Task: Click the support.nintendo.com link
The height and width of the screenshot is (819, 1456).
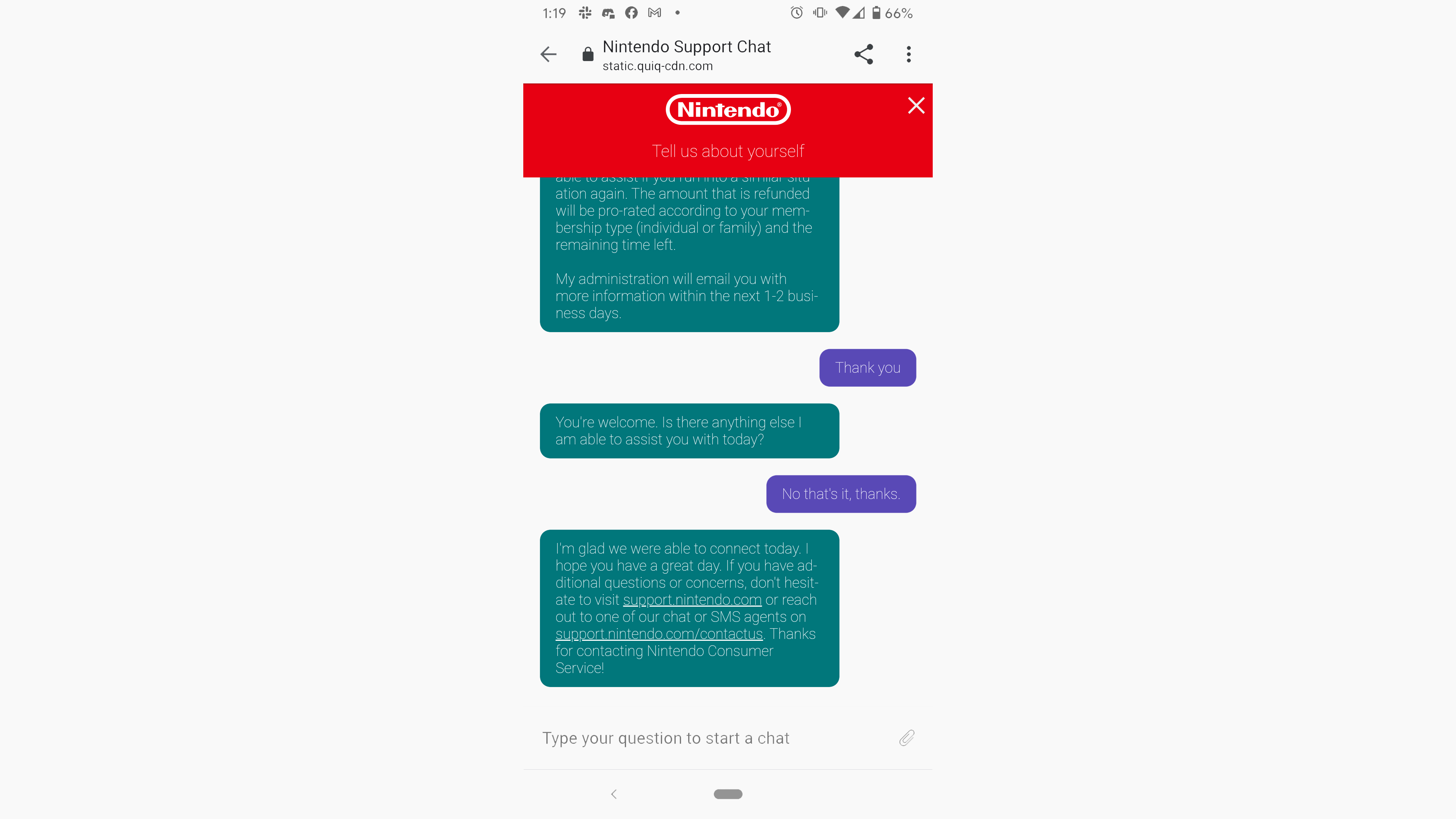Action: pos(692,599)
